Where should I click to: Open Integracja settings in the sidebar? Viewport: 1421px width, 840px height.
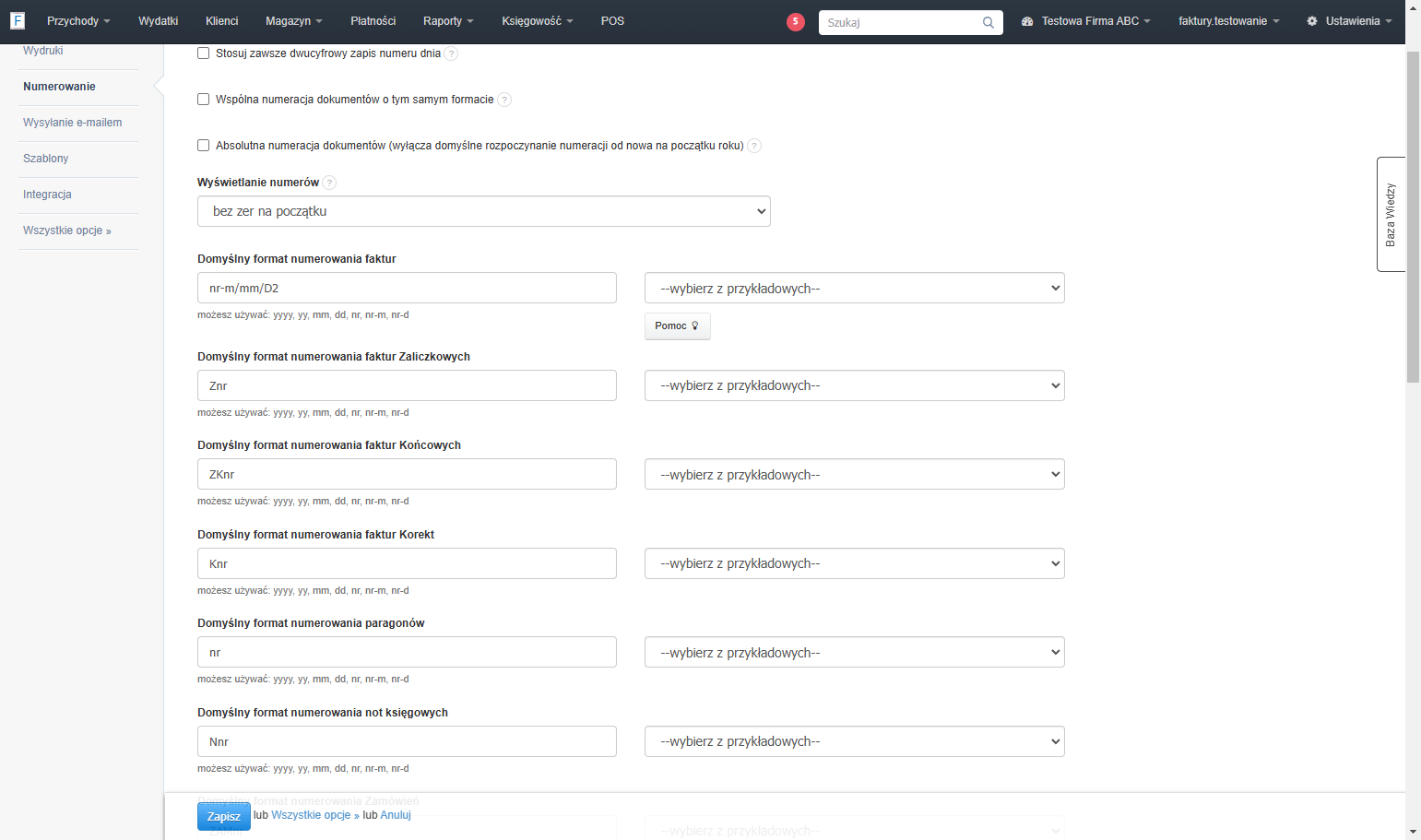pyautogui.click(x=48, y=195)
